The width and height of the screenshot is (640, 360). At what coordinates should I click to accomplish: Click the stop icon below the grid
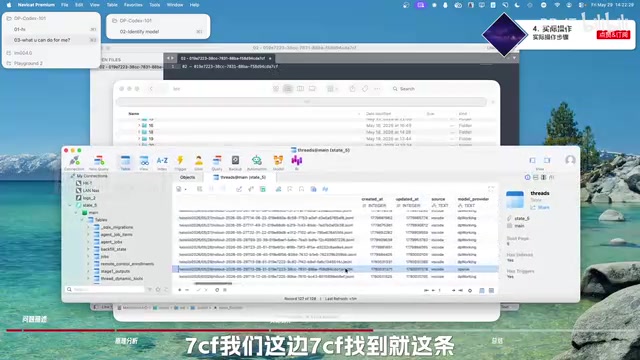pos(224,290)
